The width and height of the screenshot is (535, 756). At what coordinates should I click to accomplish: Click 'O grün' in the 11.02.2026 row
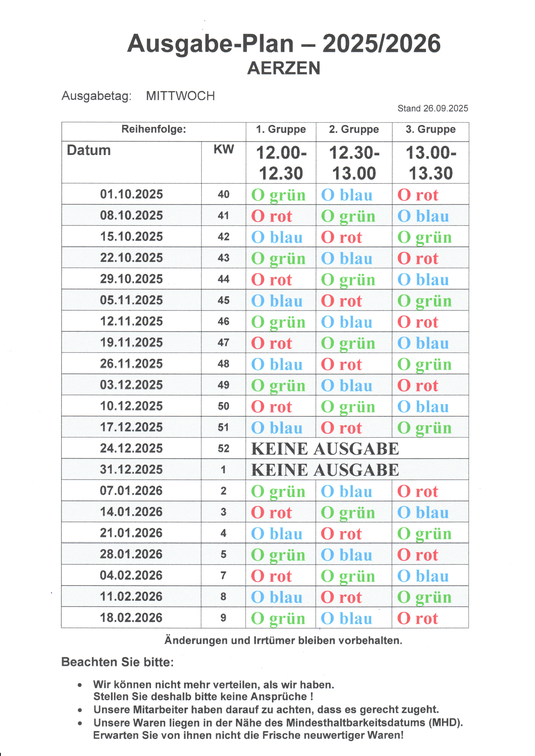[424, 597]
